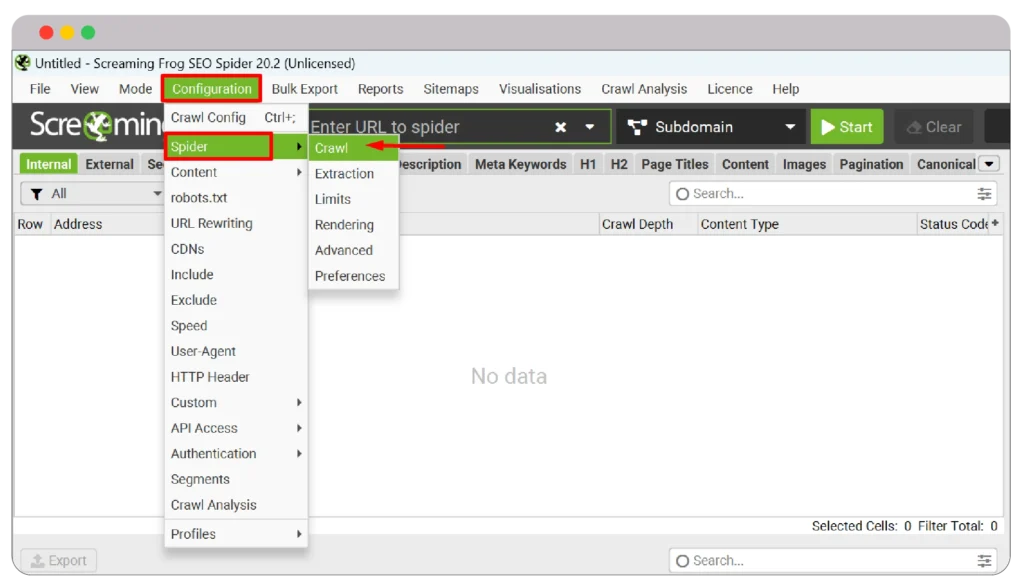The image size is (1024, 583).
Task: Click the Start button to begin crawling
Action: coord(846,126)
